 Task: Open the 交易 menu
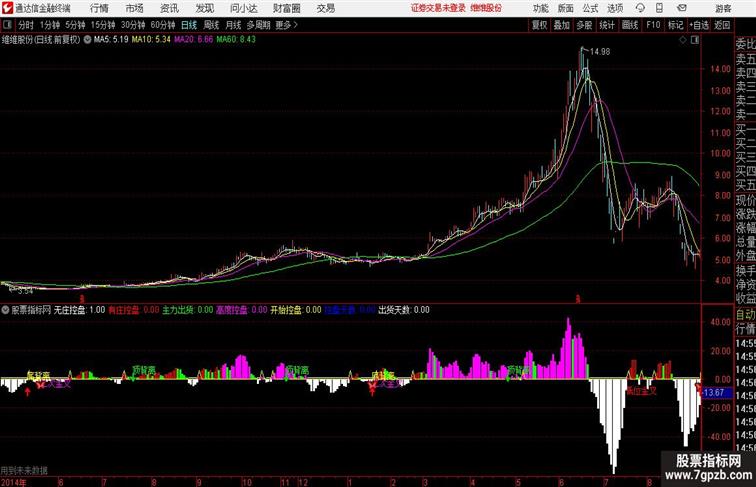tap(325, 8)
